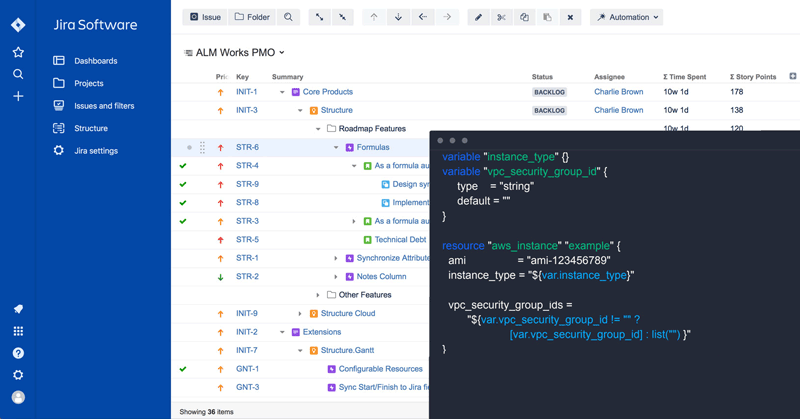The width and height of the screenshot is (800, 419).
Task: Click the Folder toolbar button
Action: (x=252, y=17)
